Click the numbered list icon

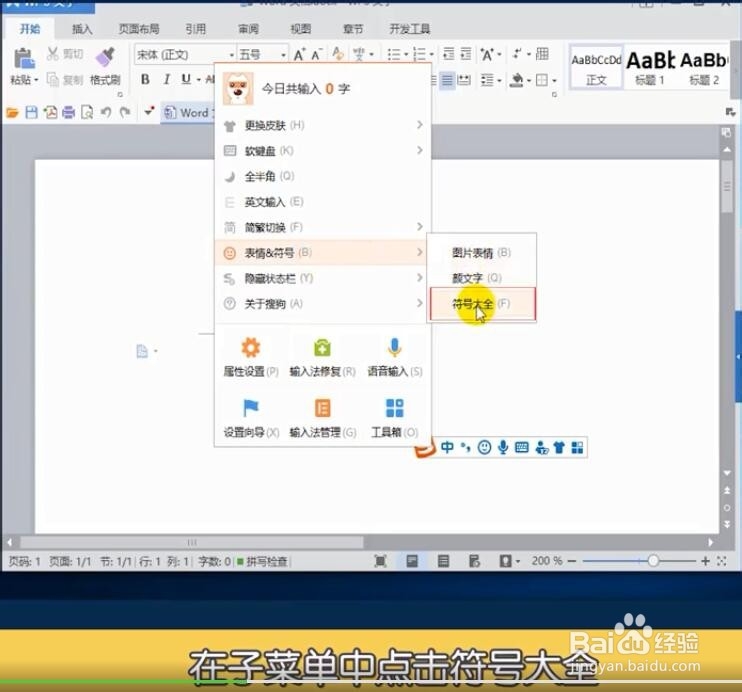420,54
